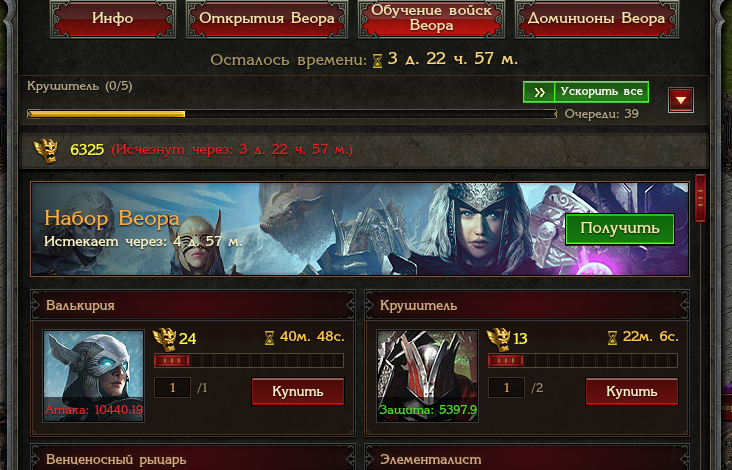The image size is (732, 470).
Task: Switch to the Инфо tab
Action: click(113, 19)
